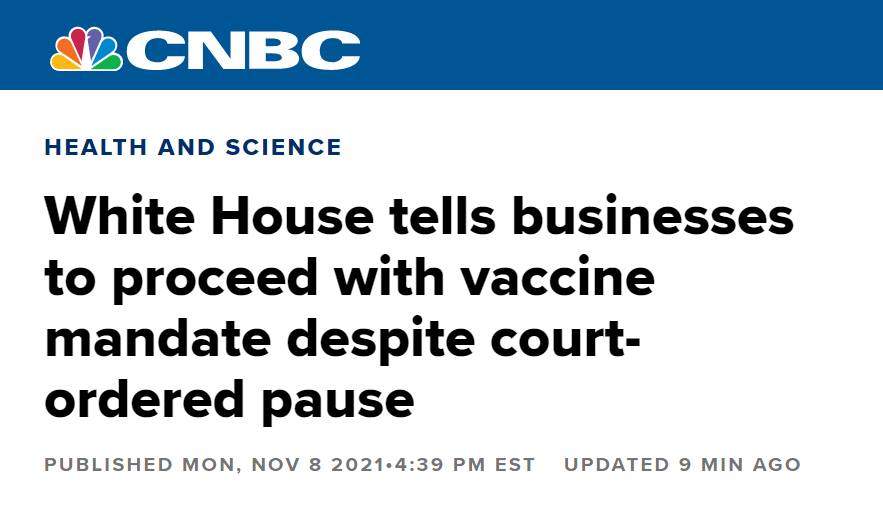Image resolution: width=883 pixels, height=515 pixels.
Task: Click the headline line "White House tells businesses"
Action: (419, 216)
